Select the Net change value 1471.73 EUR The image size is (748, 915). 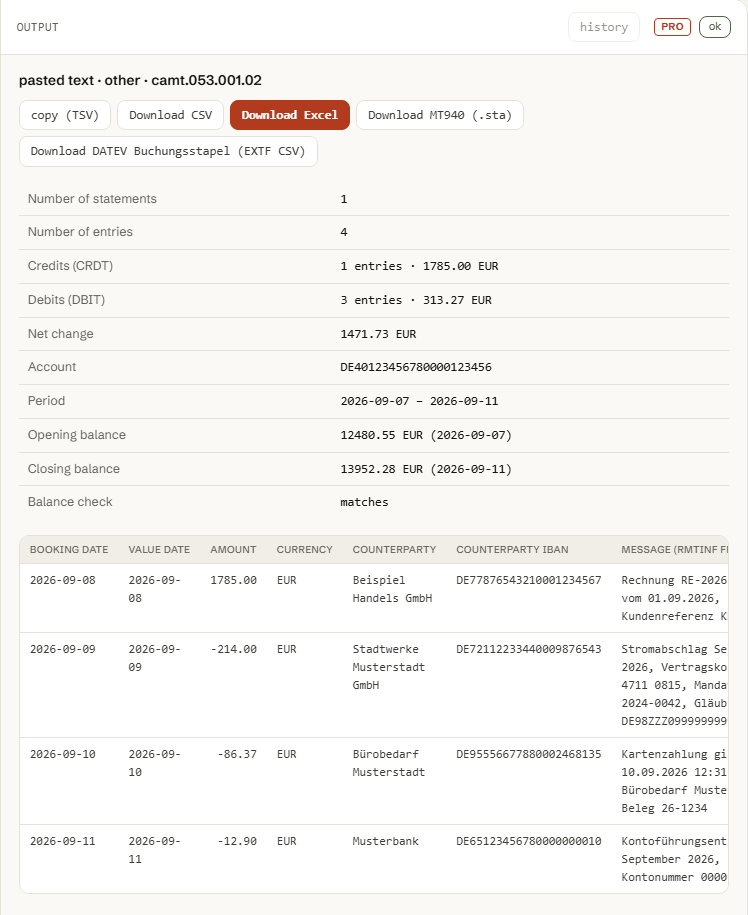click(378, 334)
